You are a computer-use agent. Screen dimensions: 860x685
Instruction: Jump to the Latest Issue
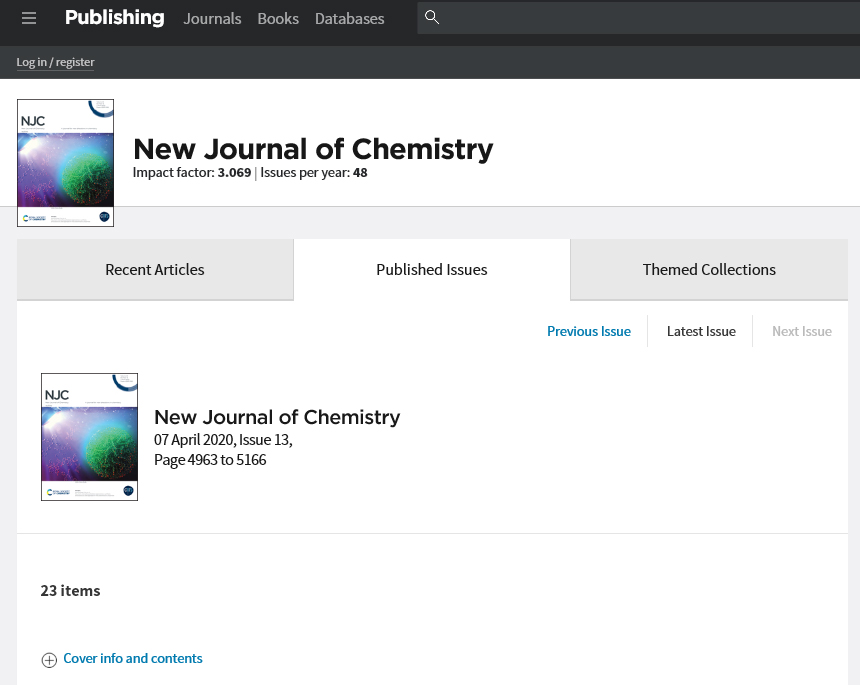coord(701,331)
